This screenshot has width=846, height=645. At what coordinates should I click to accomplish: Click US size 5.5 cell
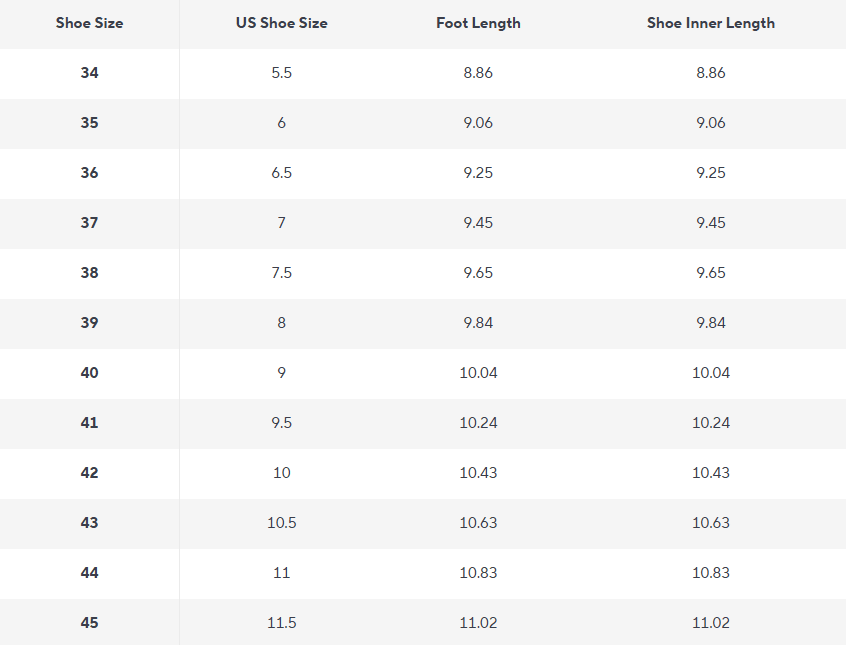282,73
